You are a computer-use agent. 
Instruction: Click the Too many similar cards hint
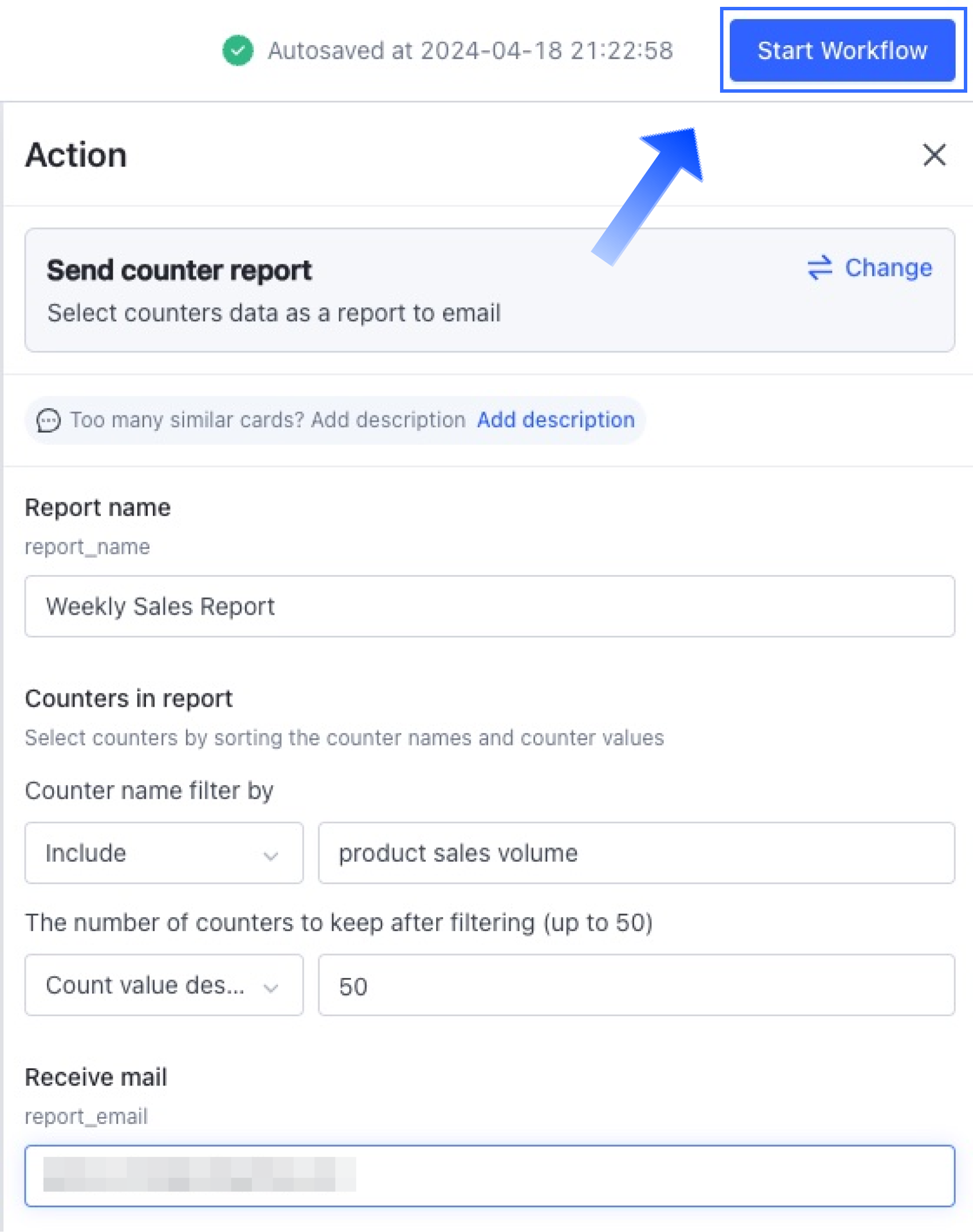click(x=267, y=420)
